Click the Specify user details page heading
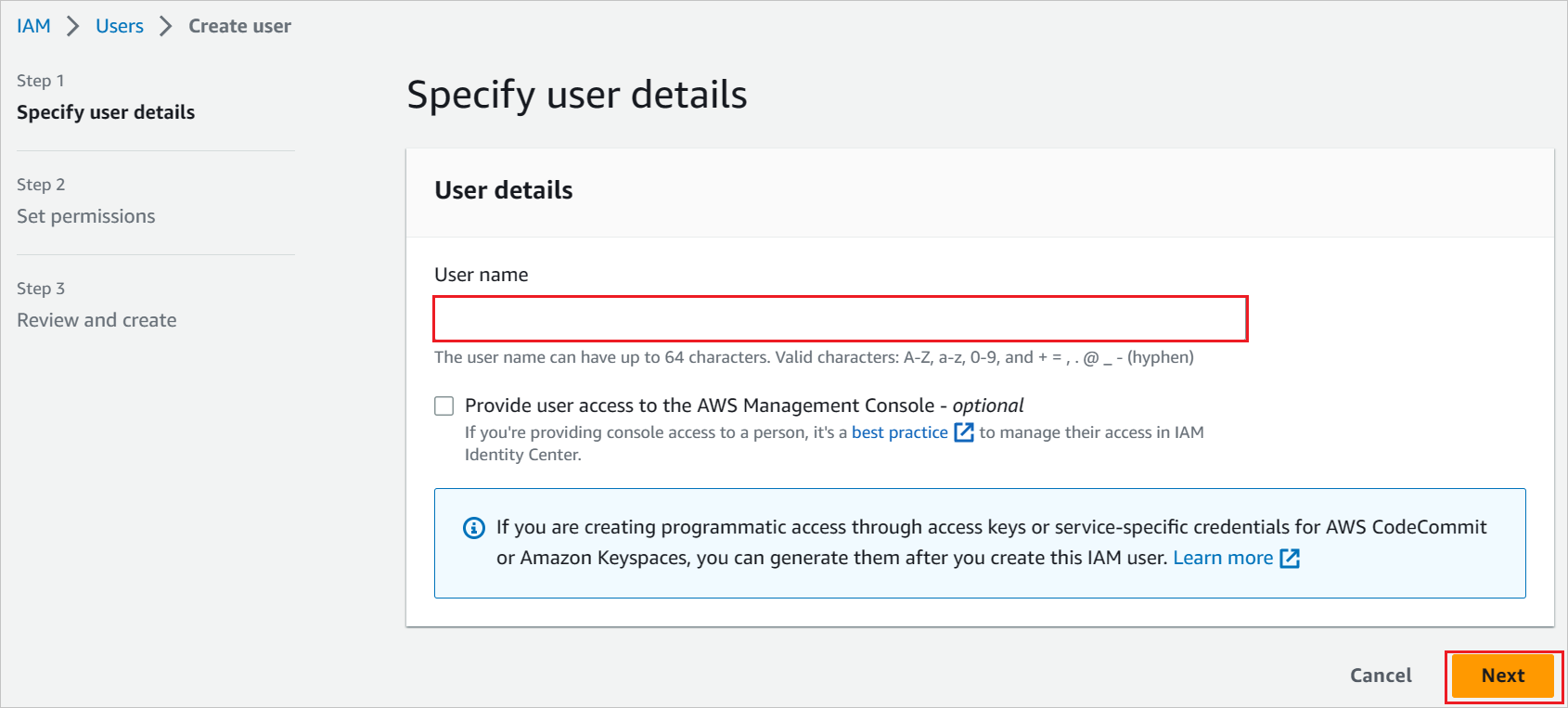 [x=577, y=95]
